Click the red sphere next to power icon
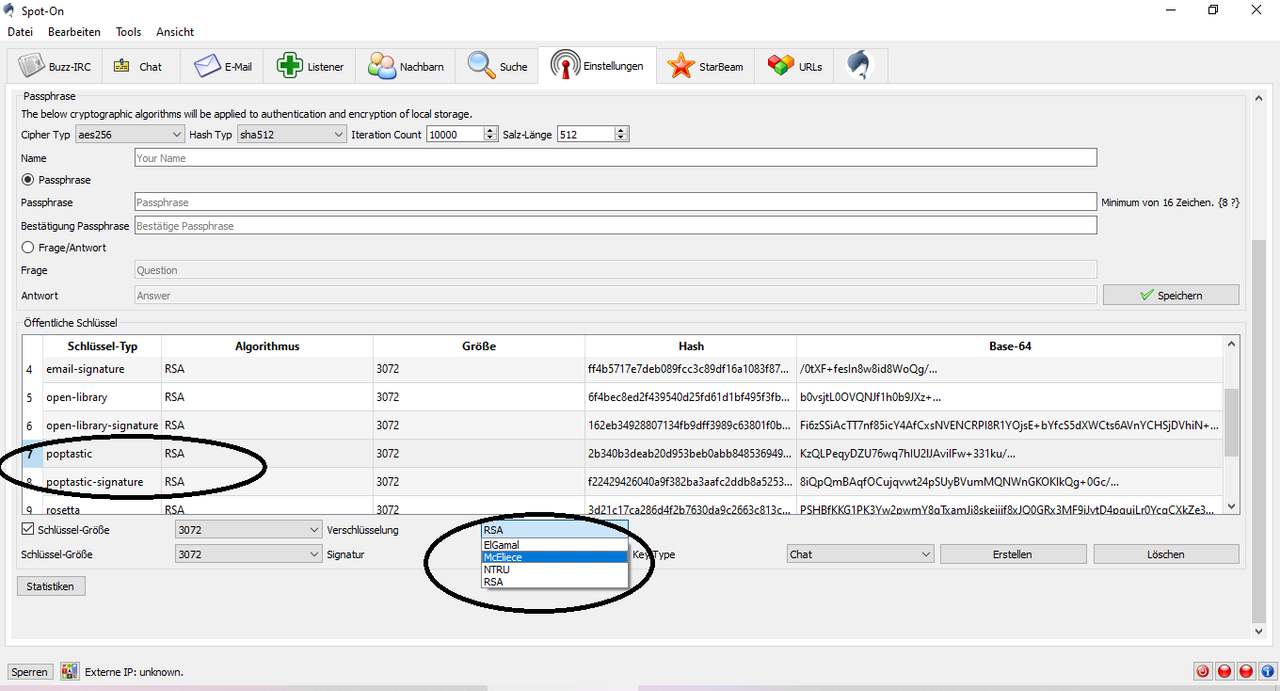This screenshot has height=691, width=1280. point(1225,671)
